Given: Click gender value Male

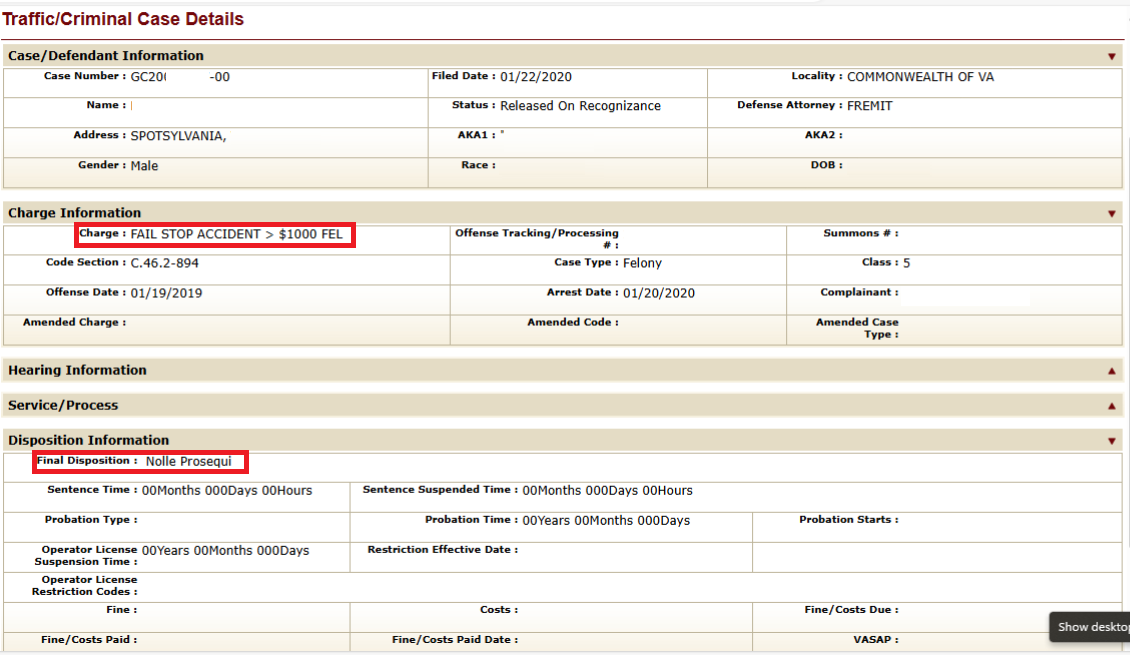Looking at the screenshot, I should (x=144, y=166).
